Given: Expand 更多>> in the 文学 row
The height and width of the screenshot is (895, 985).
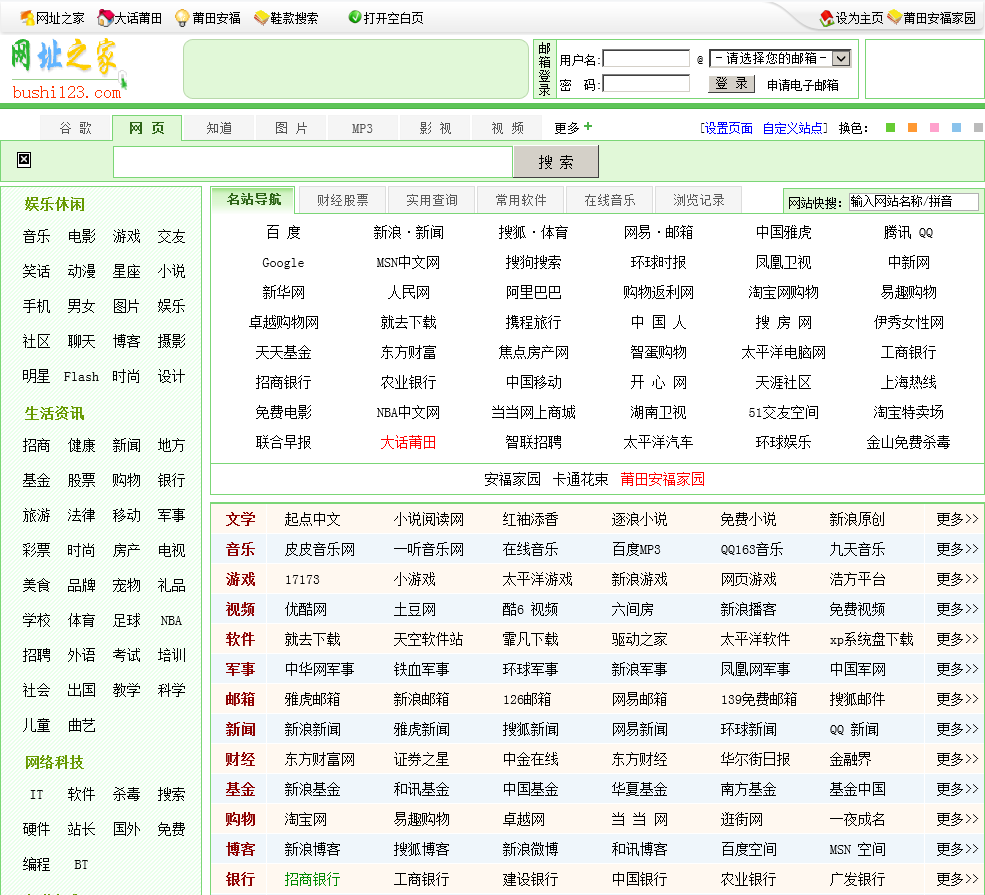Looking at the screenshot, I should click(x=957, y=519).
